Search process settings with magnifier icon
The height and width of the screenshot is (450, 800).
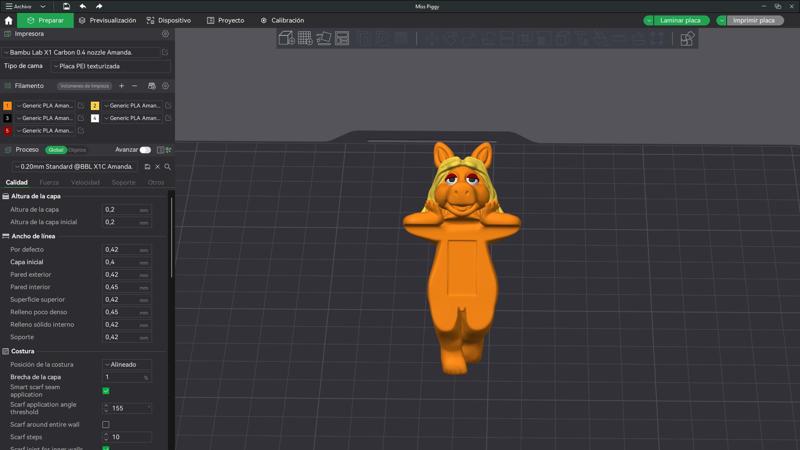coord(167,167)
